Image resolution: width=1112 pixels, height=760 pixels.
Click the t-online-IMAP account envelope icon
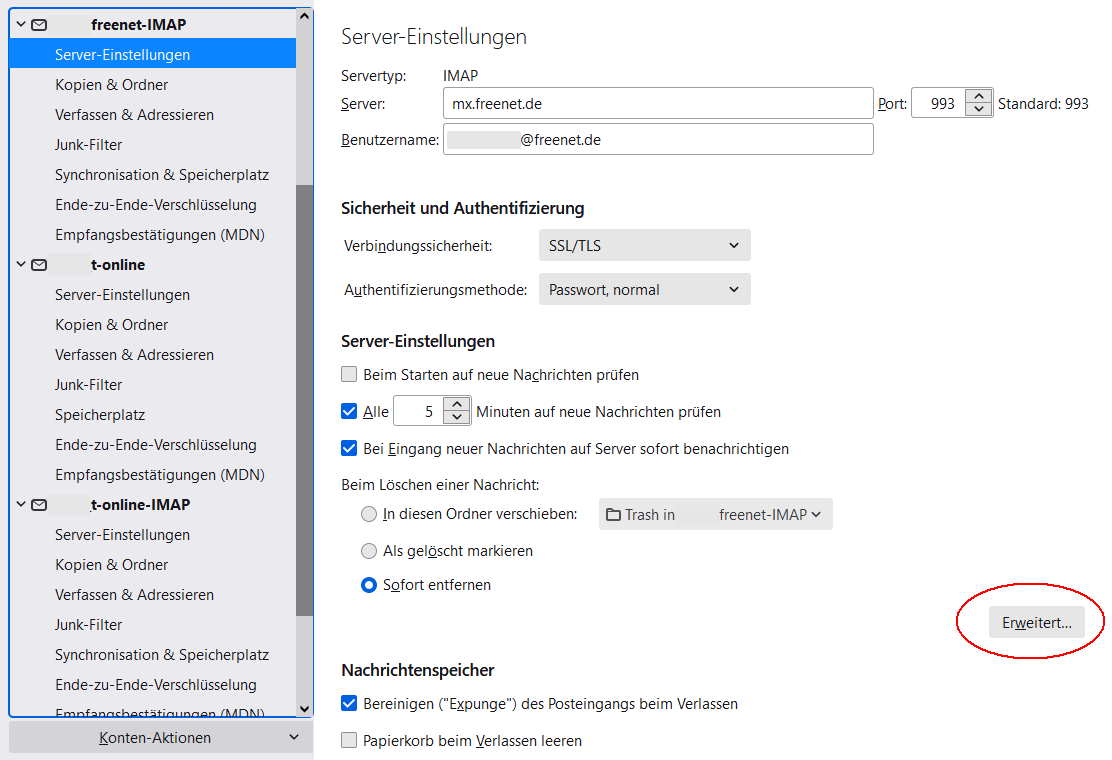coord(39,505)
